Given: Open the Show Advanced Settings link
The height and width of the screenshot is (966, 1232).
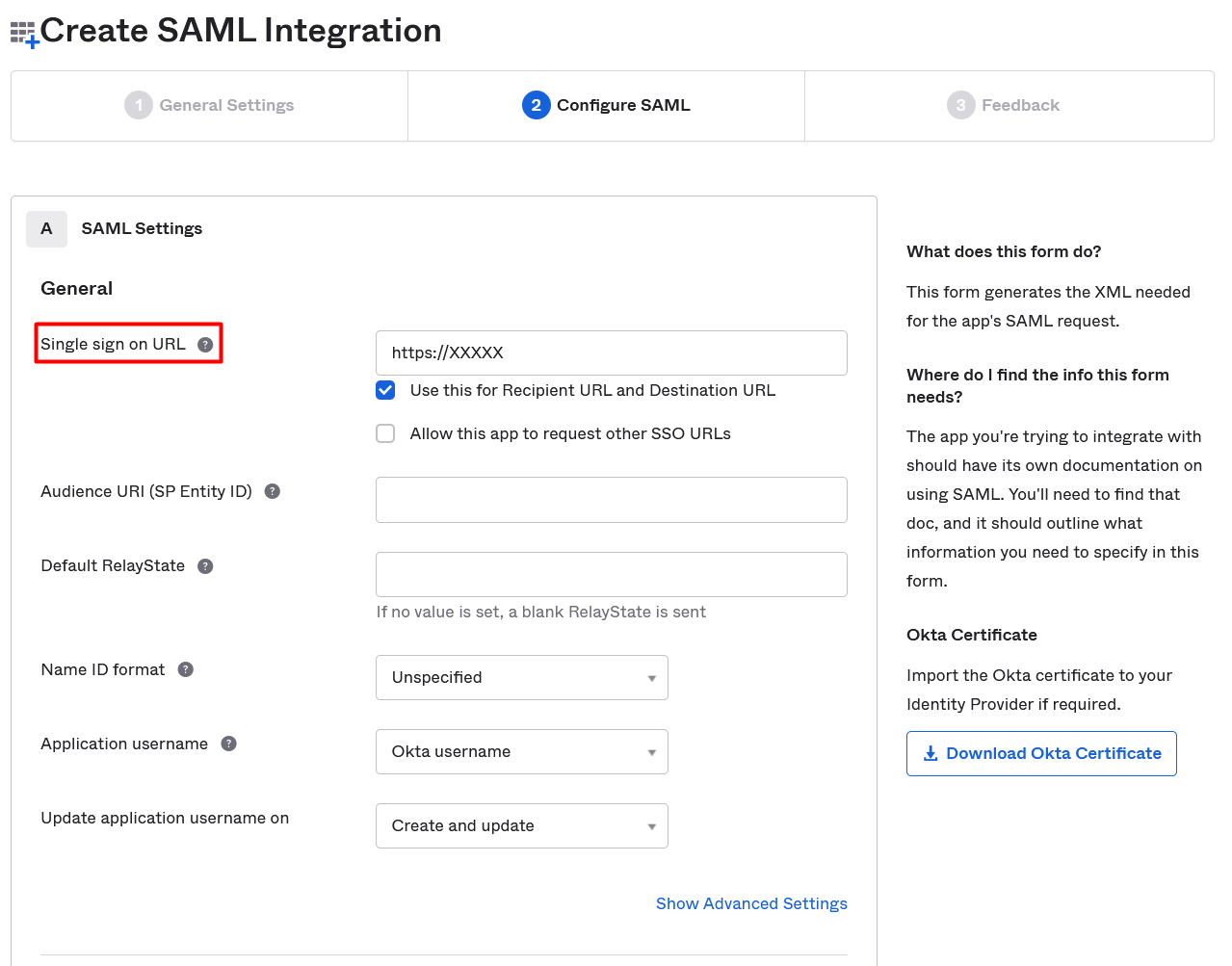Looking at the screenshot, I should (x=751, y=903).
